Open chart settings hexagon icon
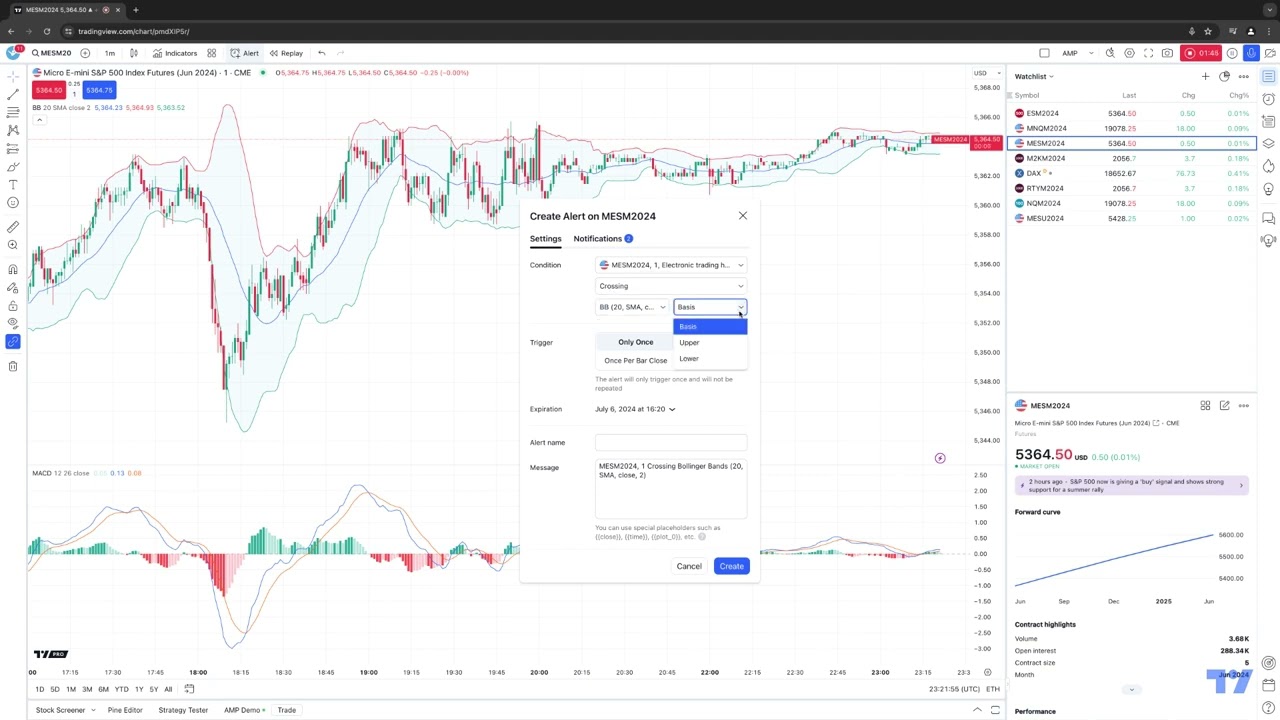The width and height of the screenshot is (1280, 720). [x=1129, y=53]
